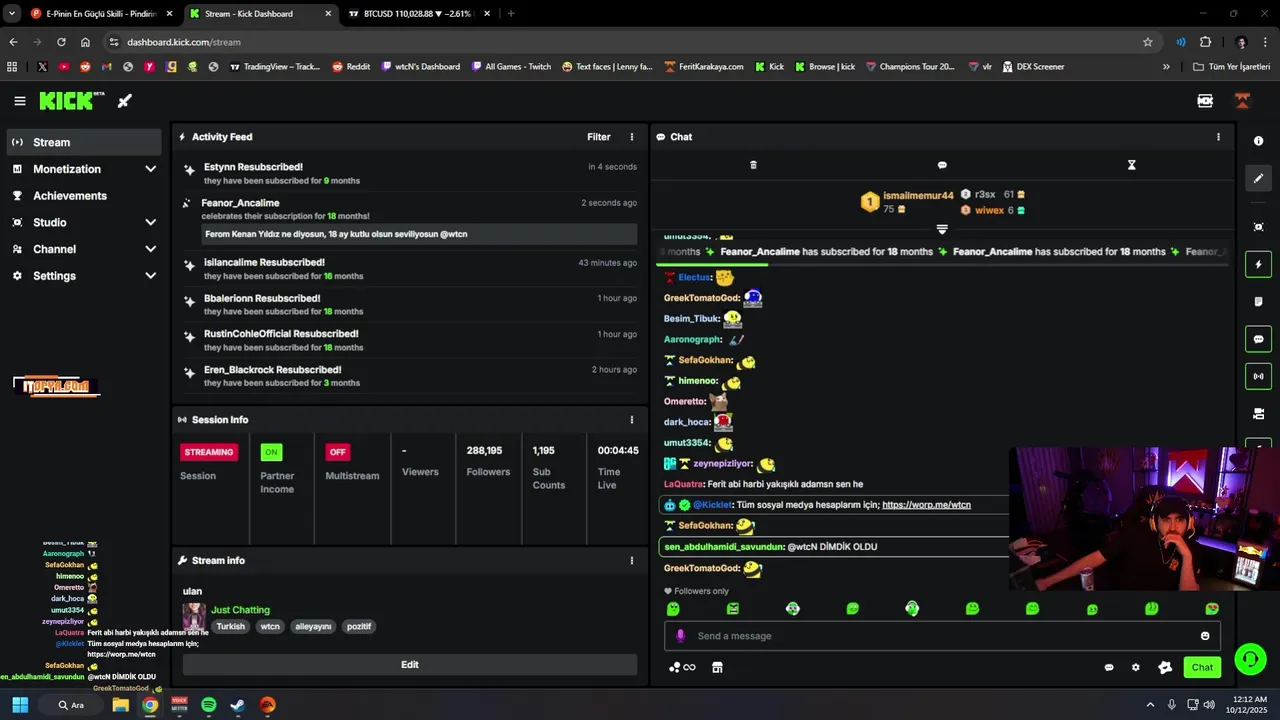
Task: Select the first green emote under Followers only
Action: [673, 609]
